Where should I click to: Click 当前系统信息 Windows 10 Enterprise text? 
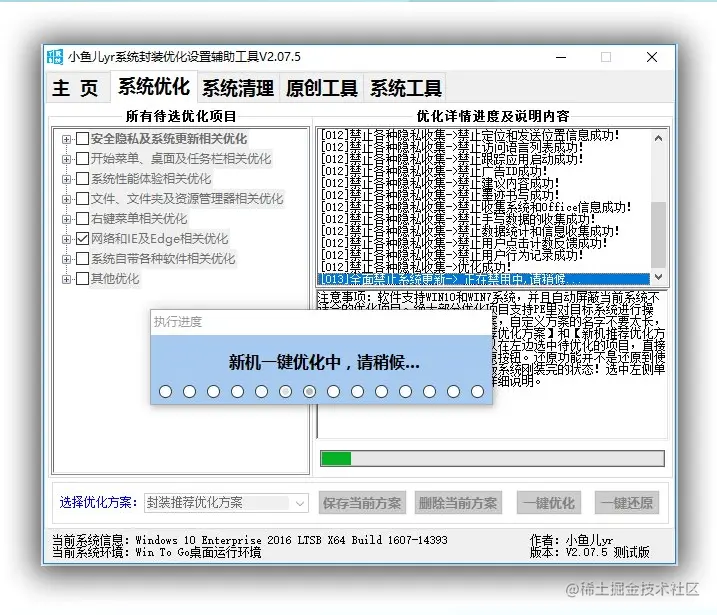[250, 540]
